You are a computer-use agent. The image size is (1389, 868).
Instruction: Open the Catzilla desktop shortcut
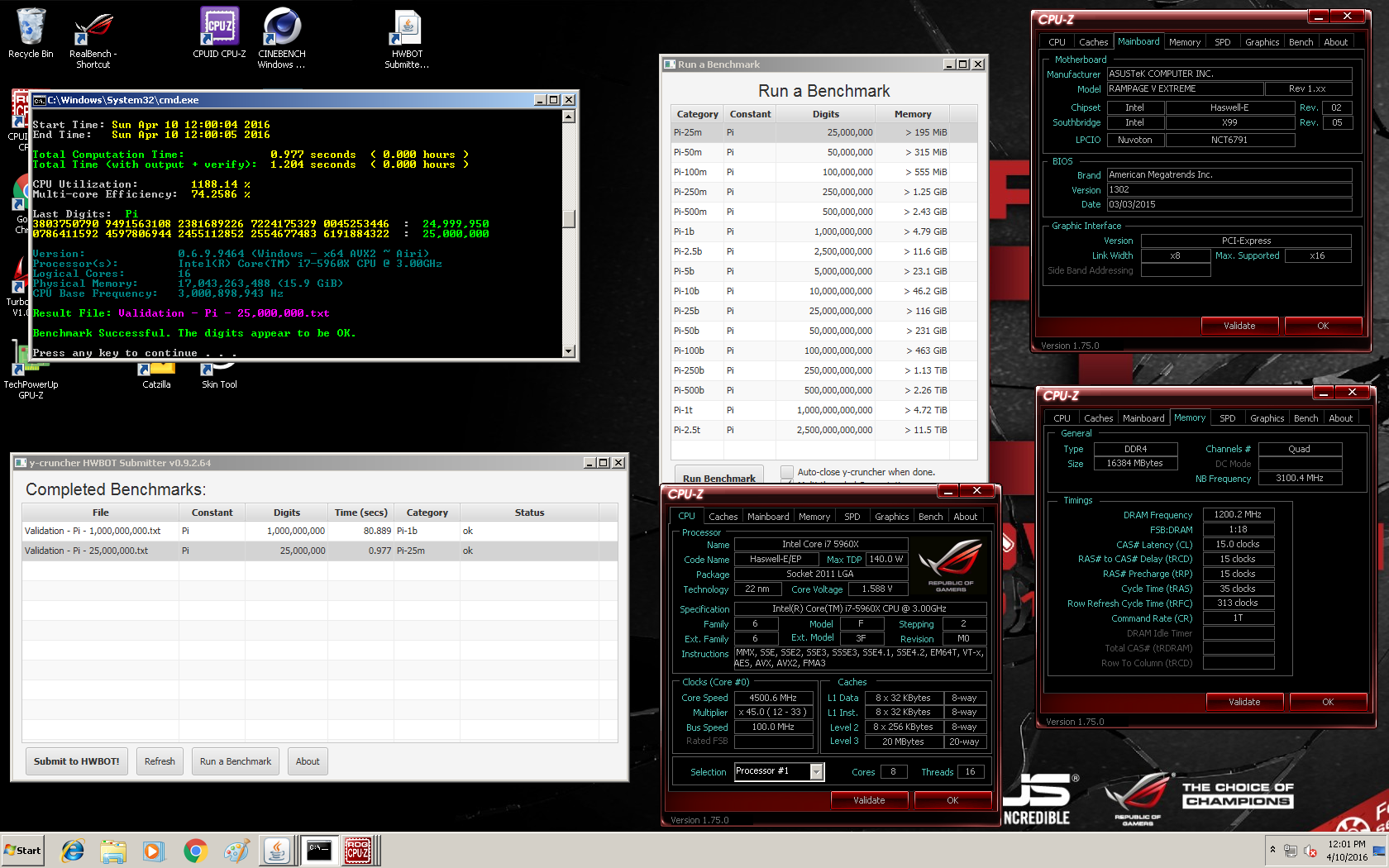(x=156, y=376)
